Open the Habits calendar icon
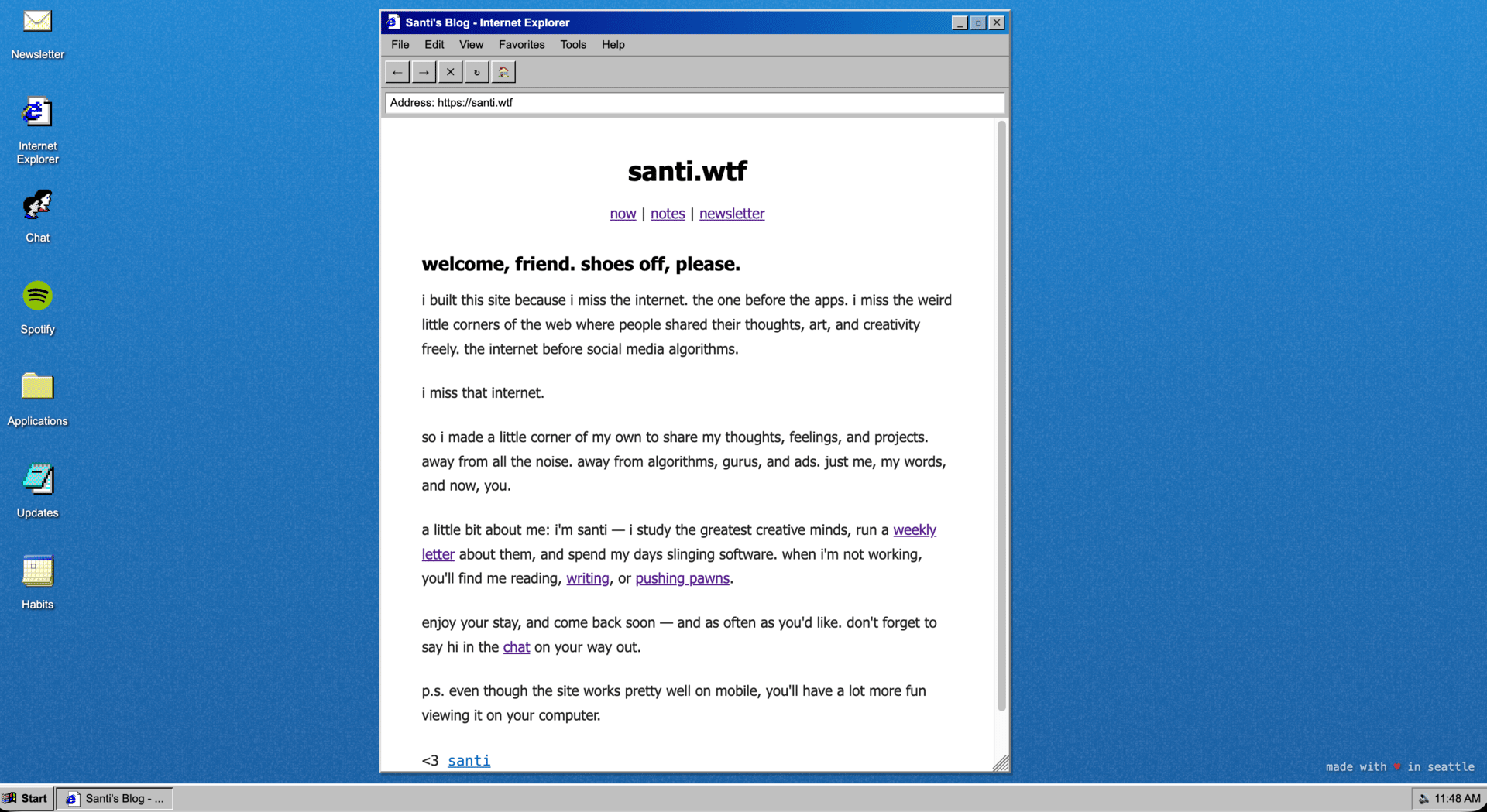This screenshot has height=812, width=1487. (x=37, y=583)
